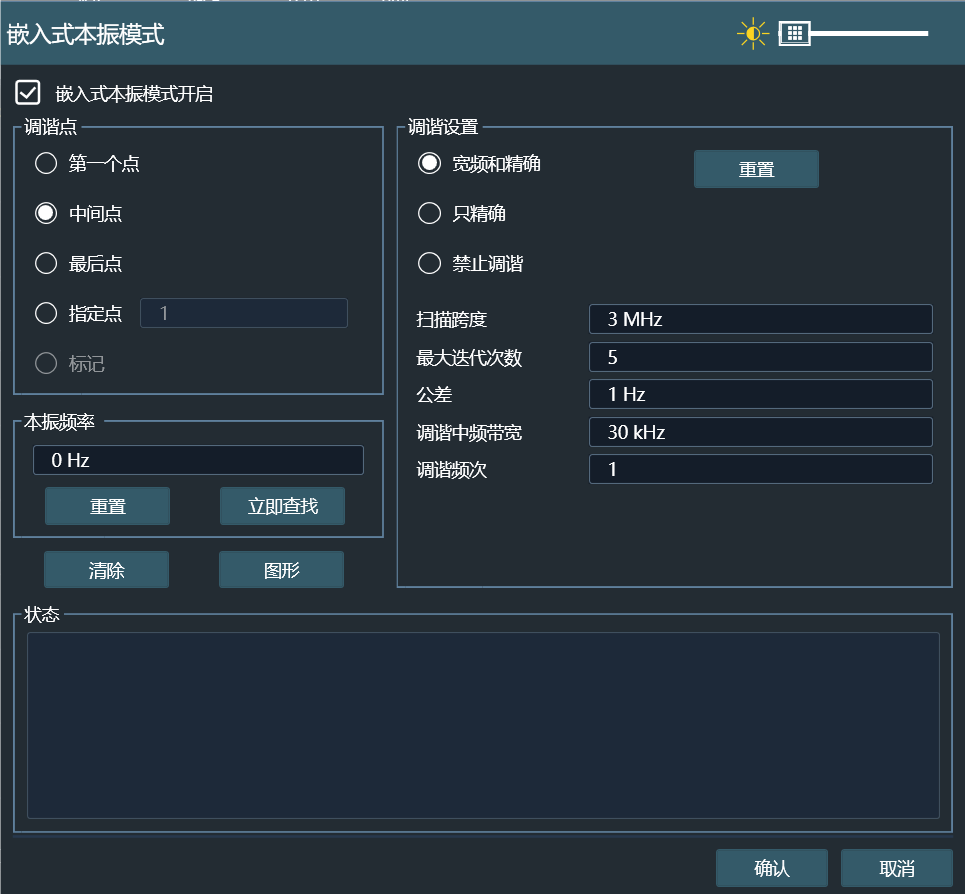Choose 禁止调谐 tuning option
The width and height of the screenshot is (965, 894).
pyautogui.click(x=430, y=263)
